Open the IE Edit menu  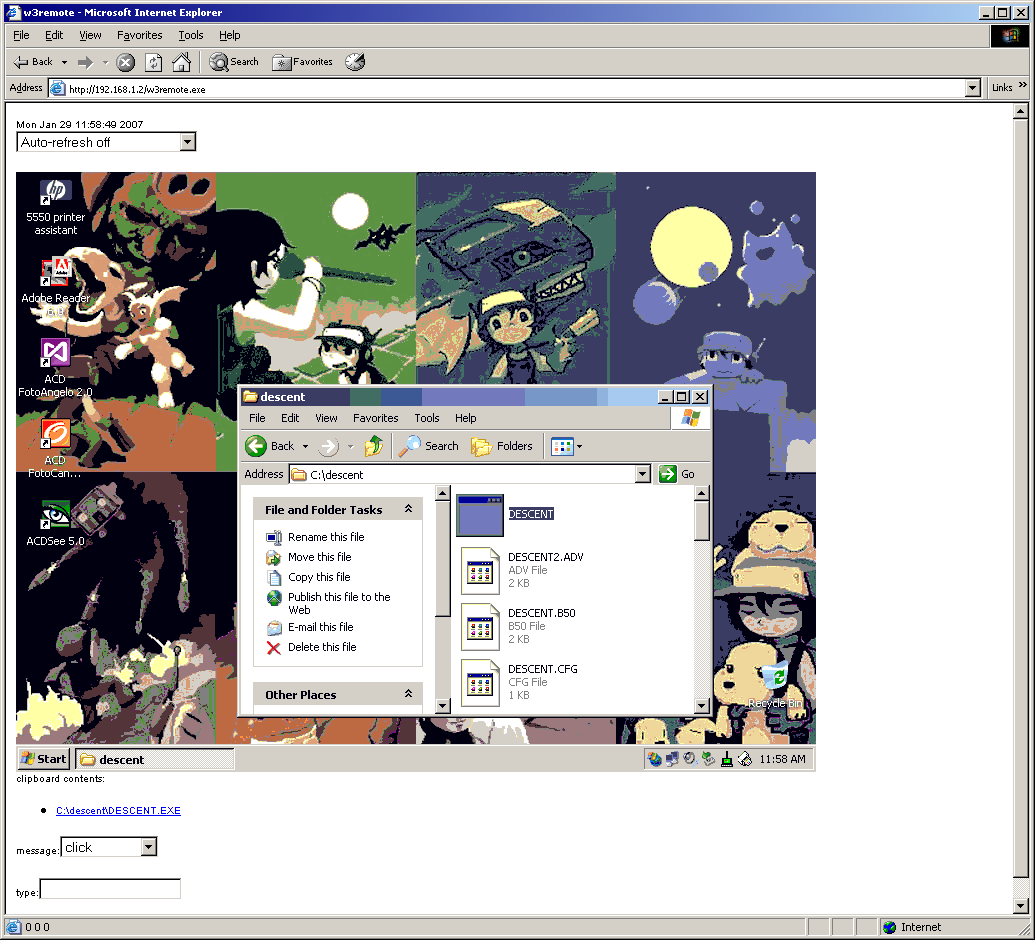pos(53,35)
